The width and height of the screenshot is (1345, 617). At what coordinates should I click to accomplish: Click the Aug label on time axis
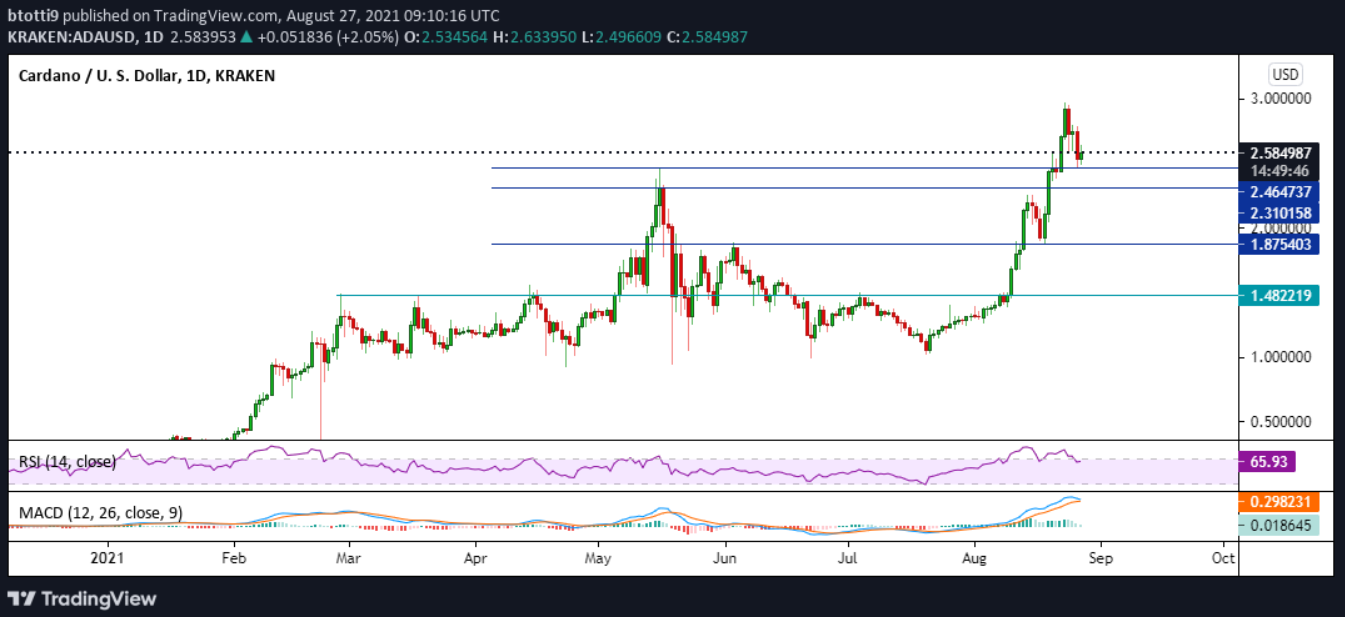(x=979, y=557)
